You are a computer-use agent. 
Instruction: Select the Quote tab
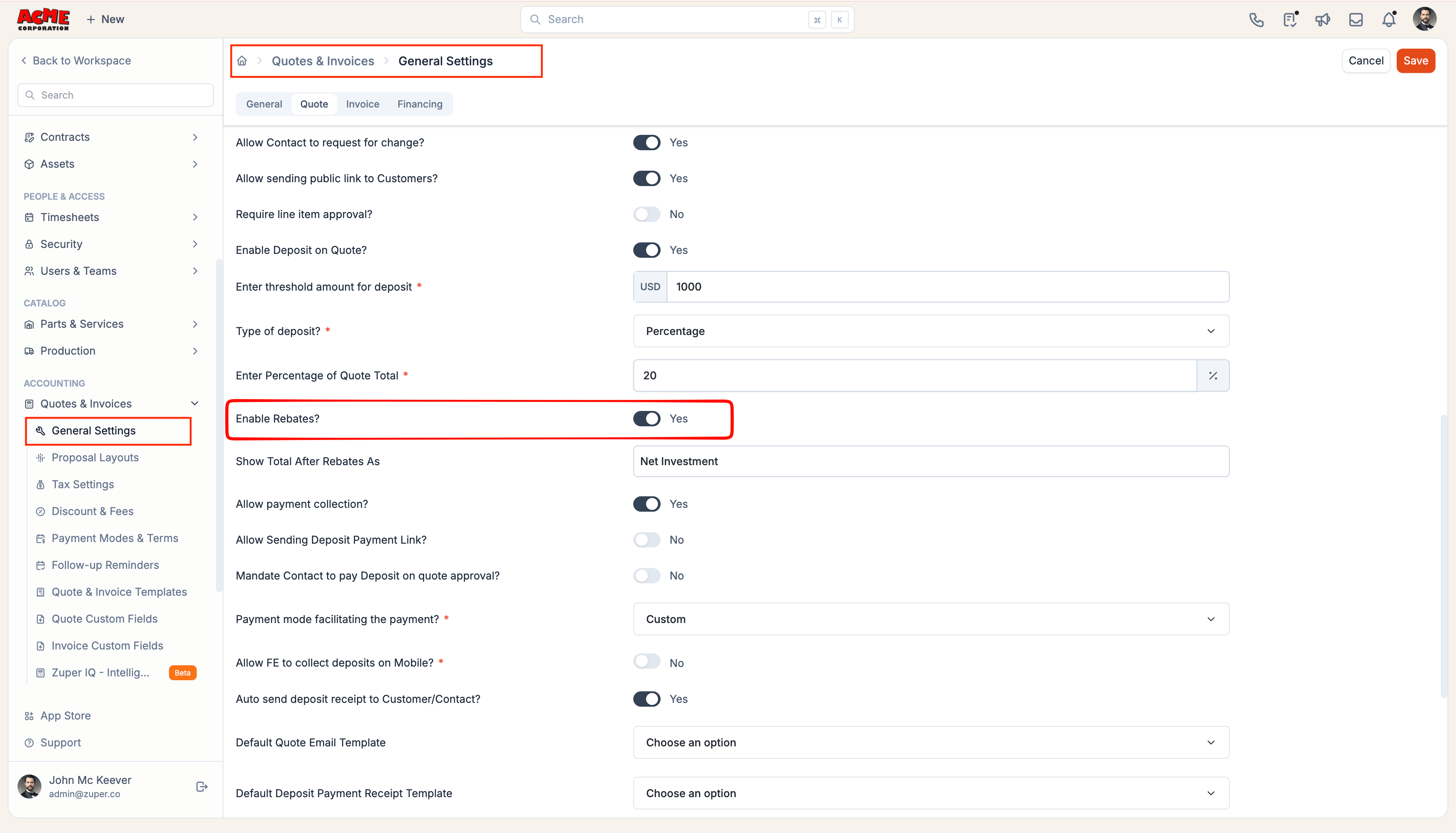point(314,104)
